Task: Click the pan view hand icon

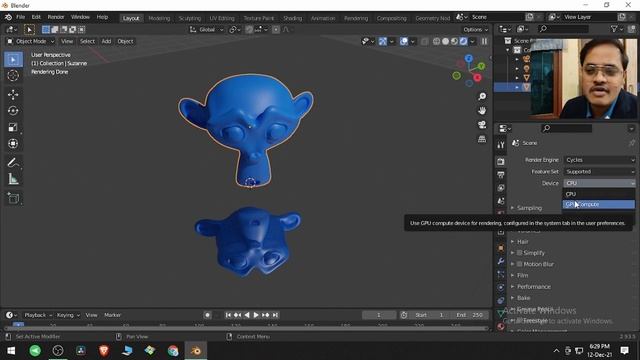Action: click(x=482, y=111)
